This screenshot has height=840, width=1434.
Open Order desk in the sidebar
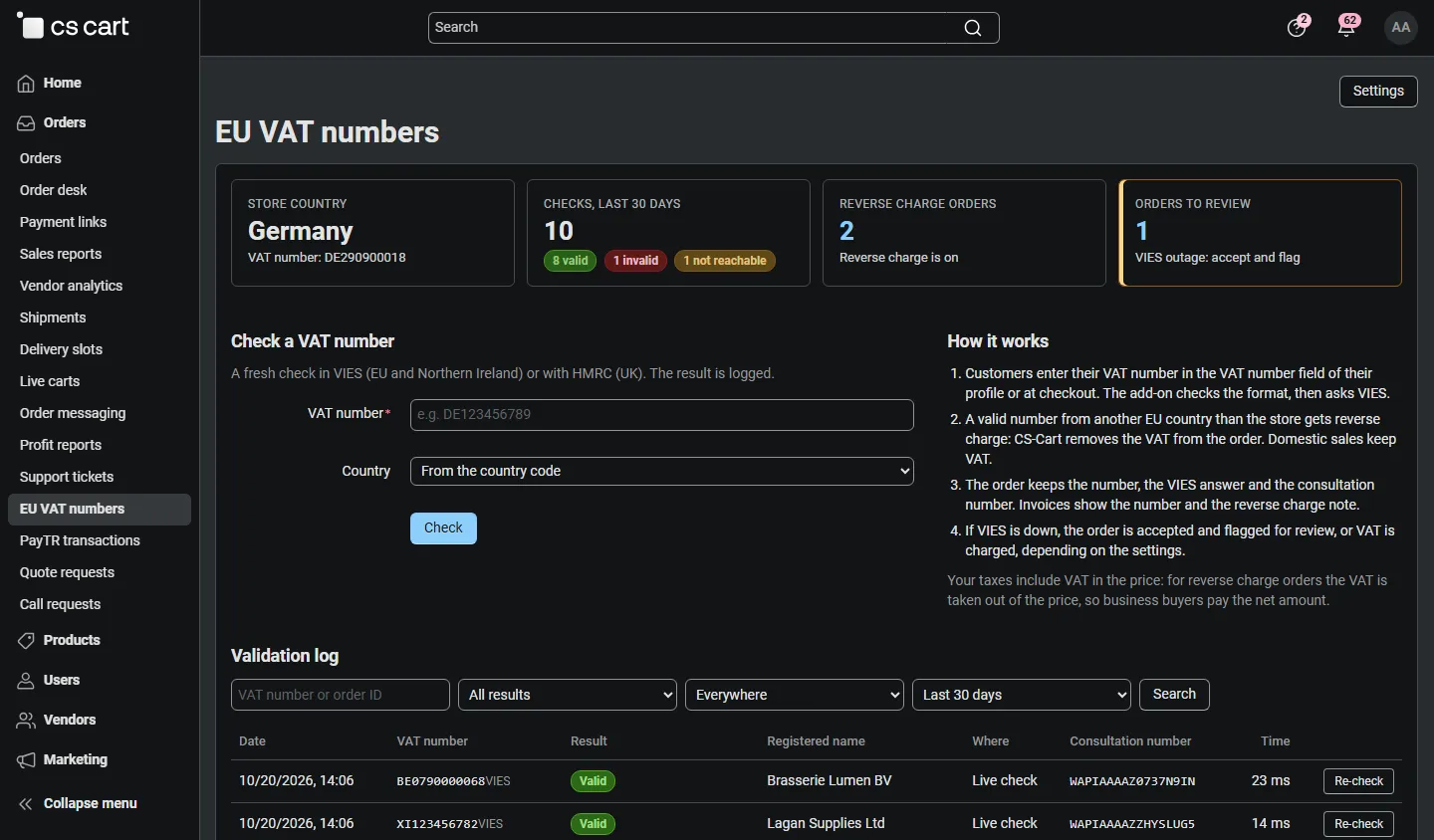(x=54, y=190)
